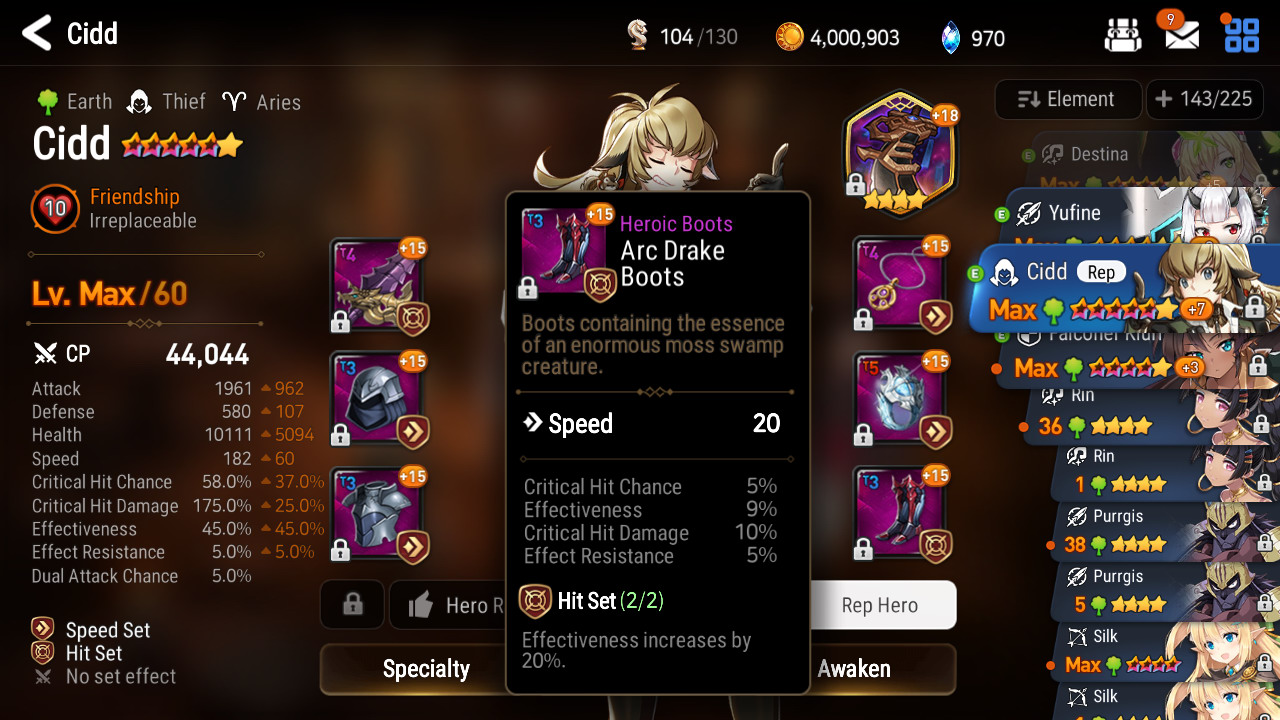
Task: Select the equipped helmet slot
Action: (x=379, y=401)
